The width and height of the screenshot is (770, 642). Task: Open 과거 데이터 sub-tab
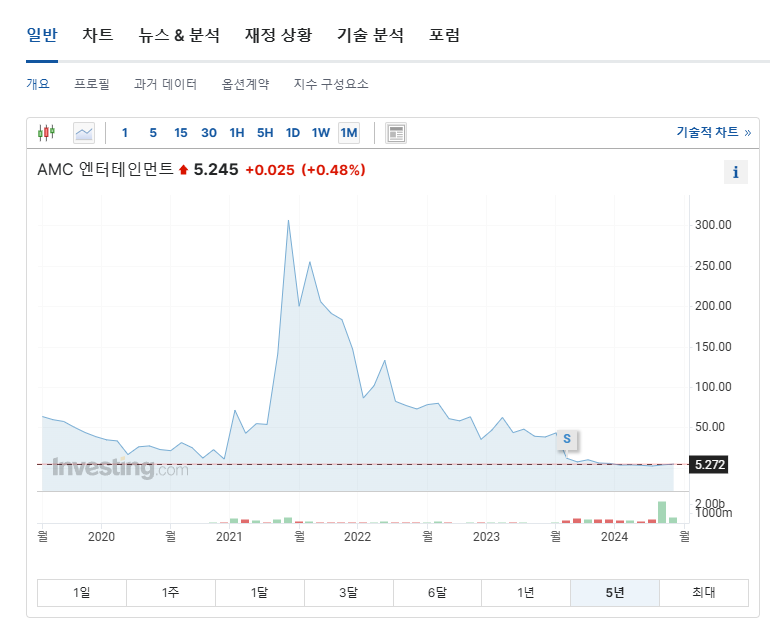click(165, 84)
